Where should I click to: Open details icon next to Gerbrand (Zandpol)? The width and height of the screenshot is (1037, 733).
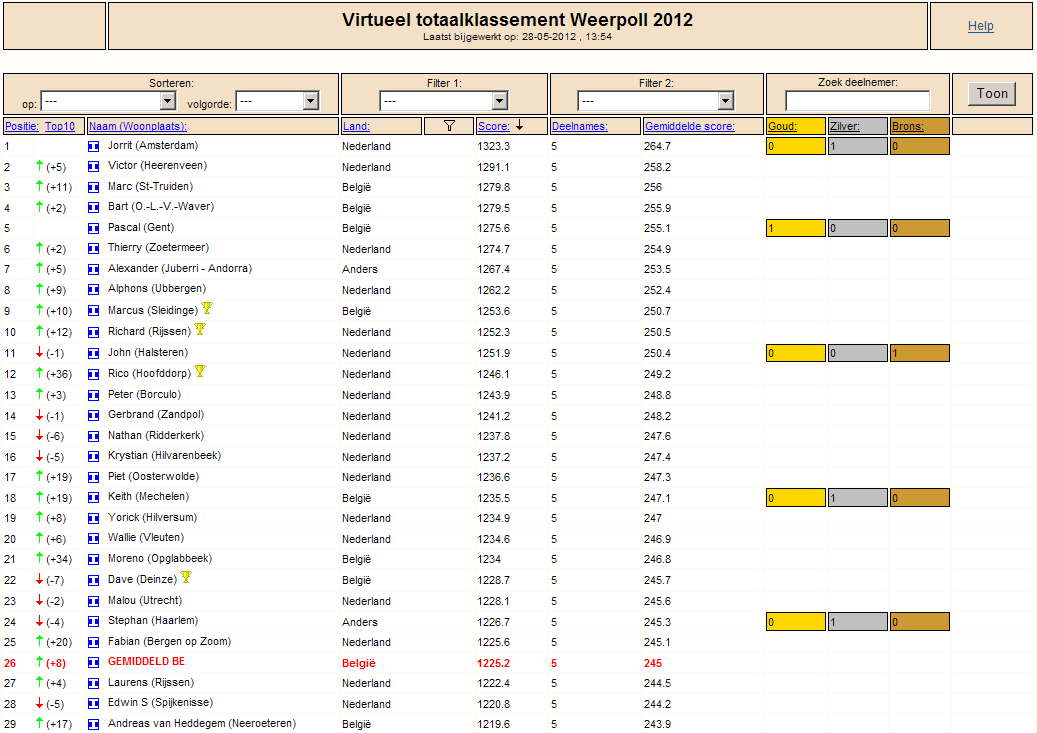tap(93, 415)
